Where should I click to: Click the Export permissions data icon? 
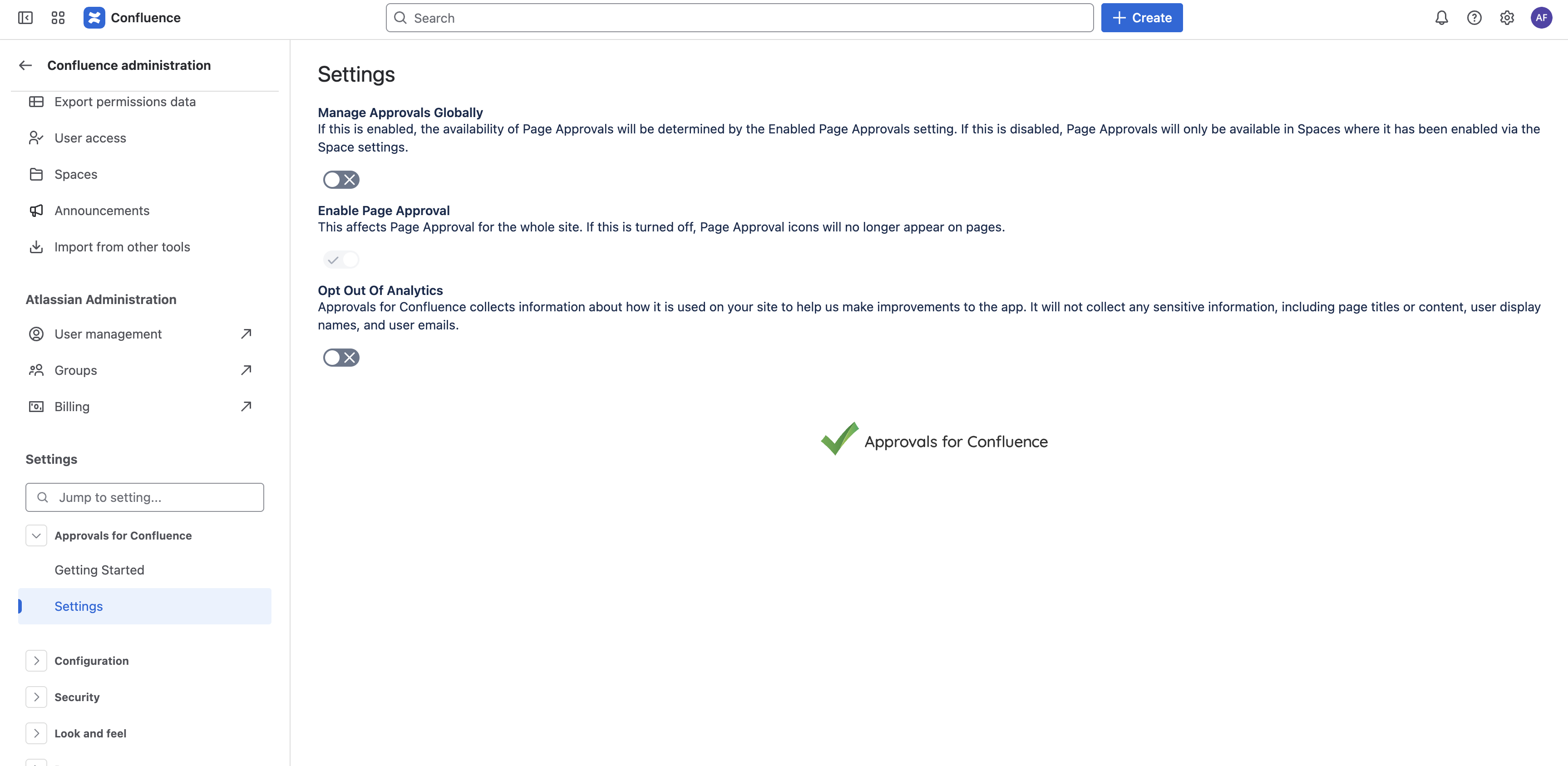pyautogui.click(x=36, y=102)
